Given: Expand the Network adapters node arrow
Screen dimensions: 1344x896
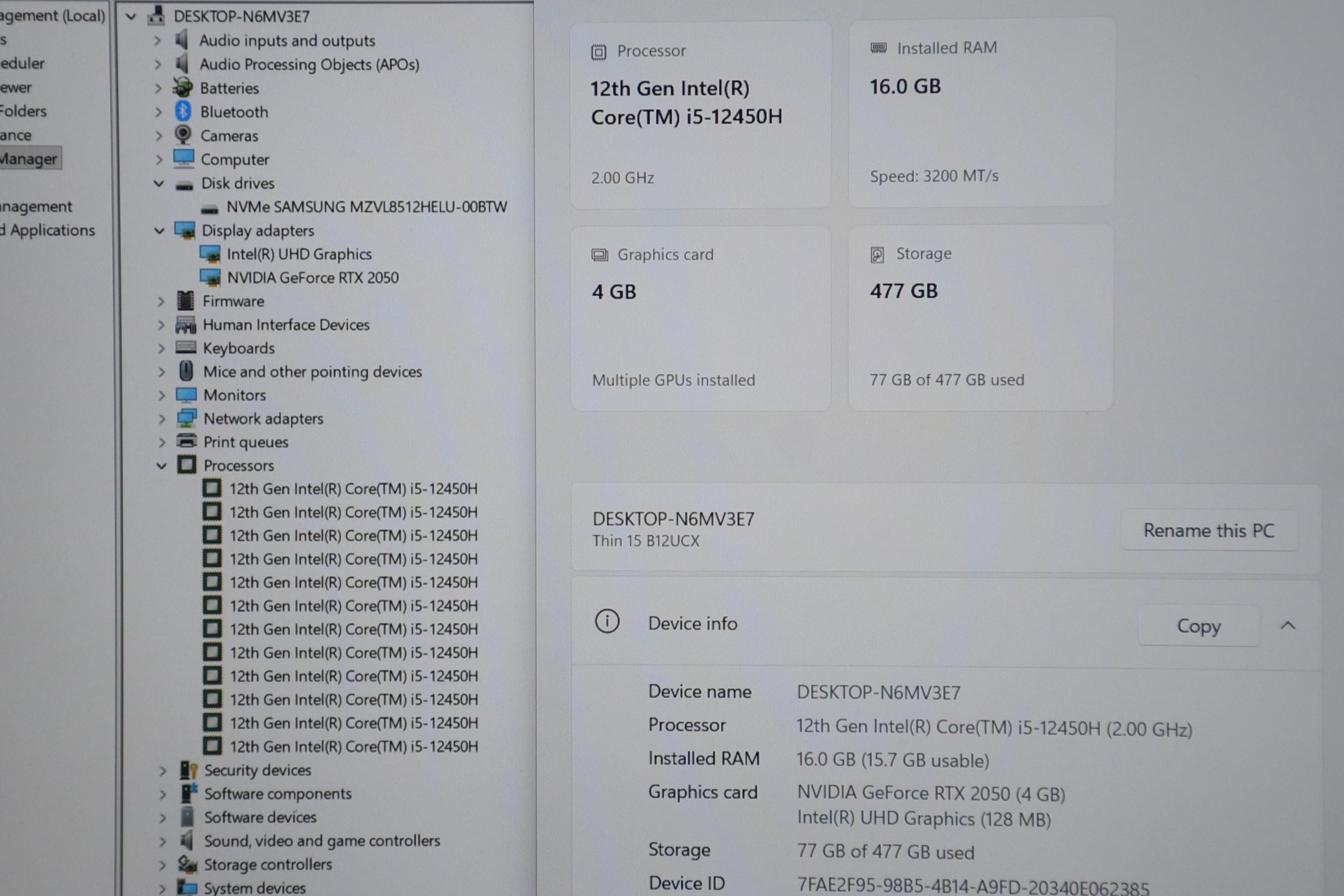Looking at the screenshot, I should click(161, 419).
